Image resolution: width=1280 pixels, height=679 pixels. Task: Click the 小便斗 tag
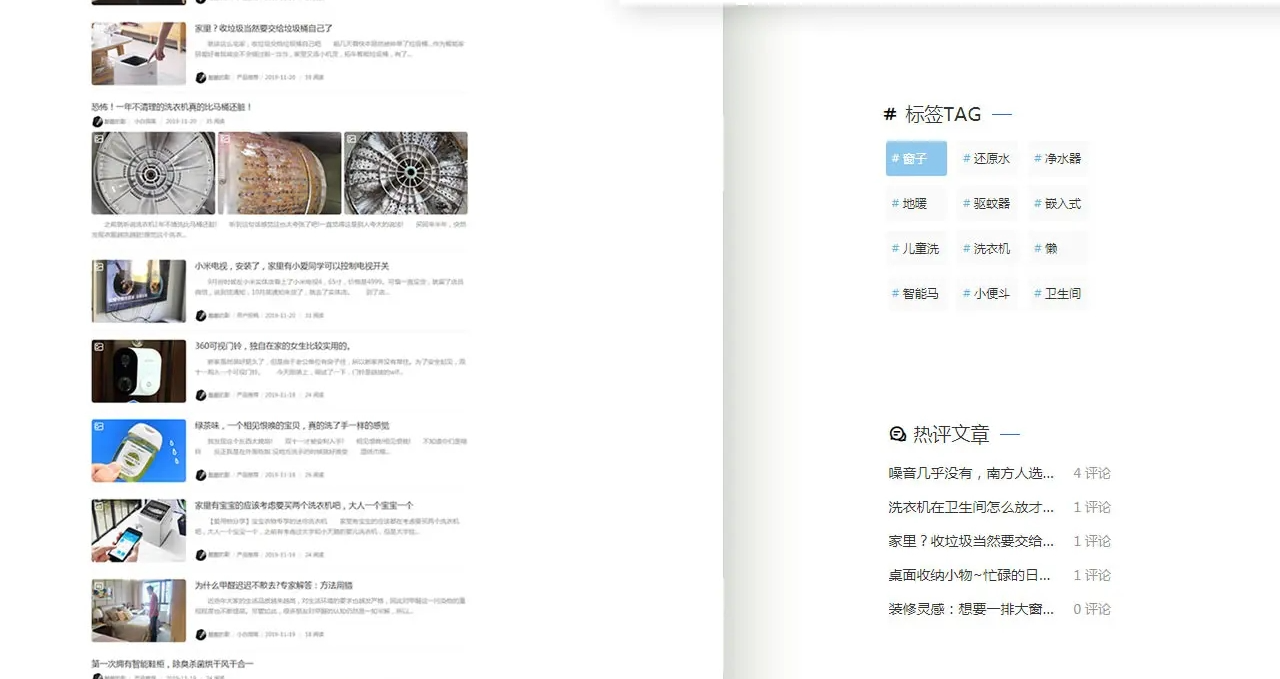pos(986,293)
